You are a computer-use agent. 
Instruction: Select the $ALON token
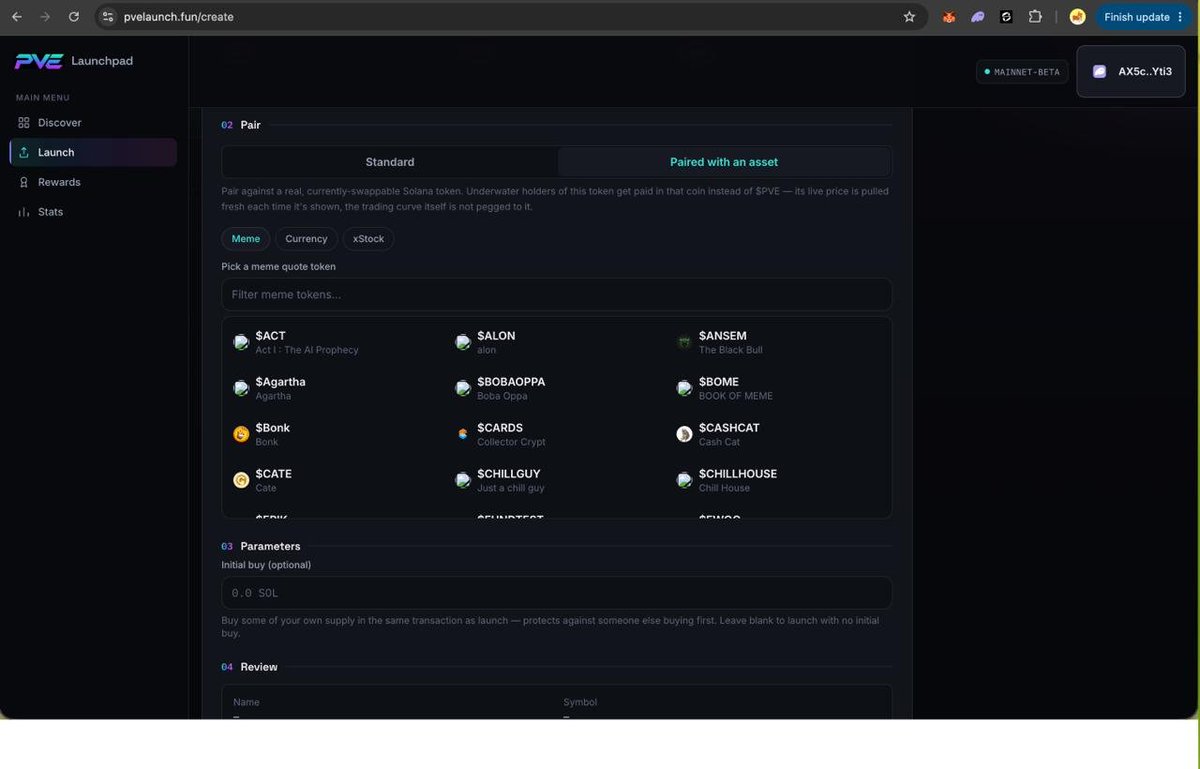555,342
